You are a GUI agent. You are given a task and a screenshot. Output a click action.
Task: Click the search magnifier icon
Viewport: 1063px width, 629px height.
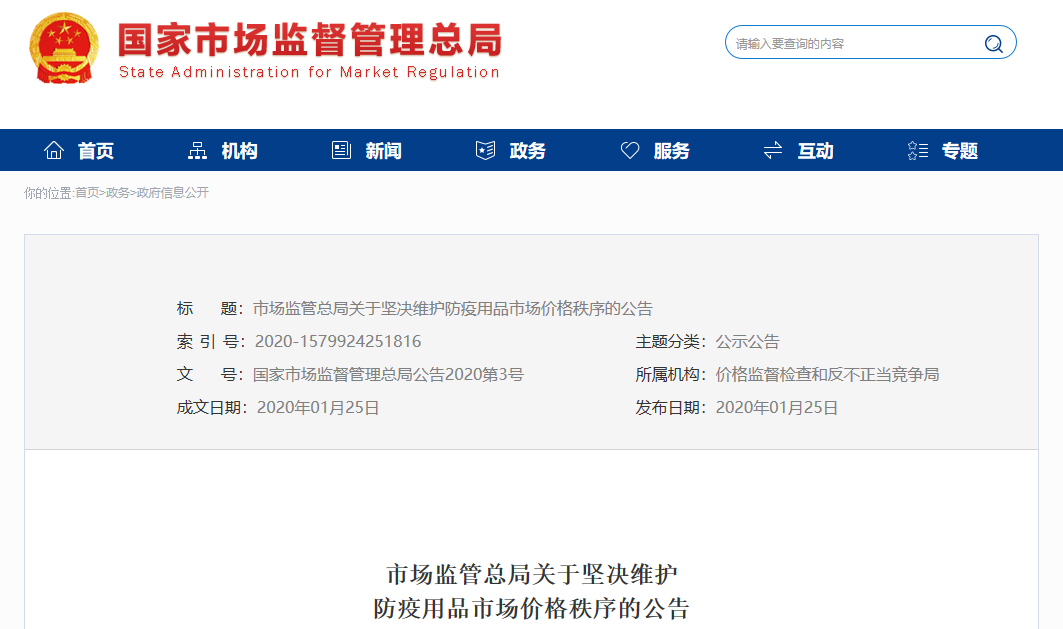tap(993, 43)
